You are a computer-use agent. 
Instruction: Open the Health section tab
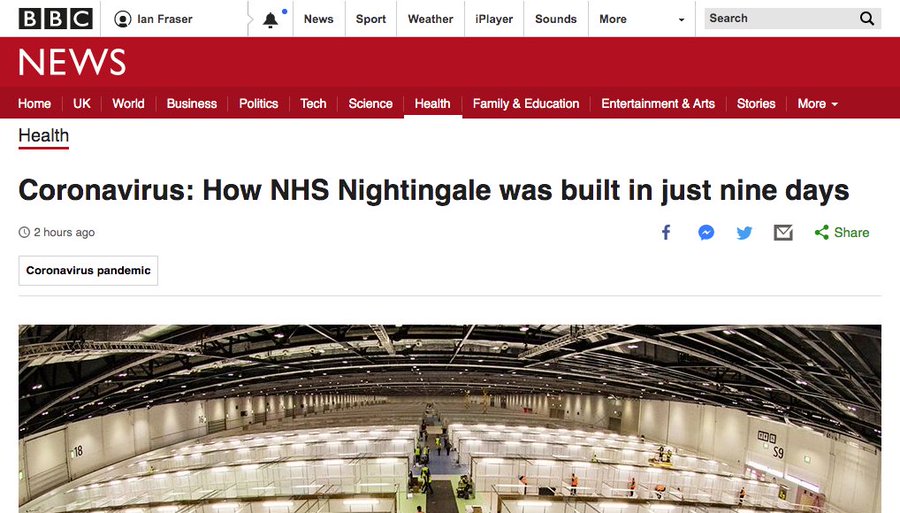point(432,104)
